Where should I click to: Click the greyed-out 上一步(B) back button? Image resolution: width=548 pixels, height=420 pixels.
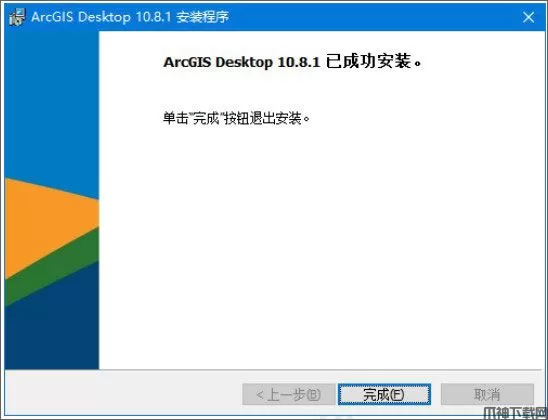click(x=289, y=394)
